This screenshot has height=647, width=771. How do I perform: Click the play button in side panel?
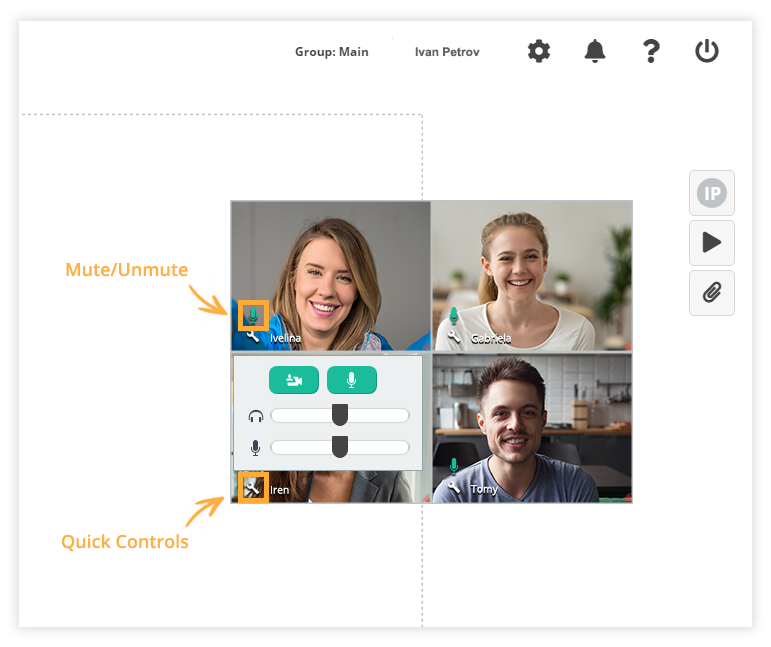712,243
